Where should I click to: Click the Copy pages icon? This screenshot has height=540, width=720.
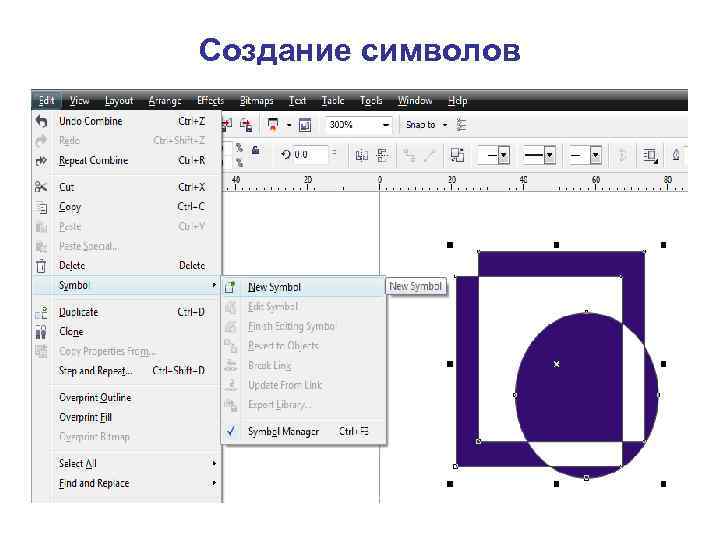(41, 207)
